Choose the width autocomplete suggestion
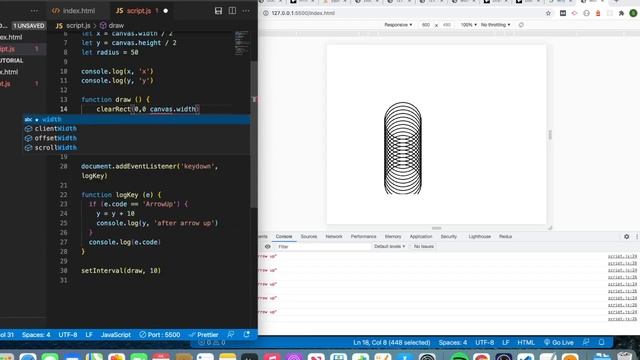 tap(136, 119)
